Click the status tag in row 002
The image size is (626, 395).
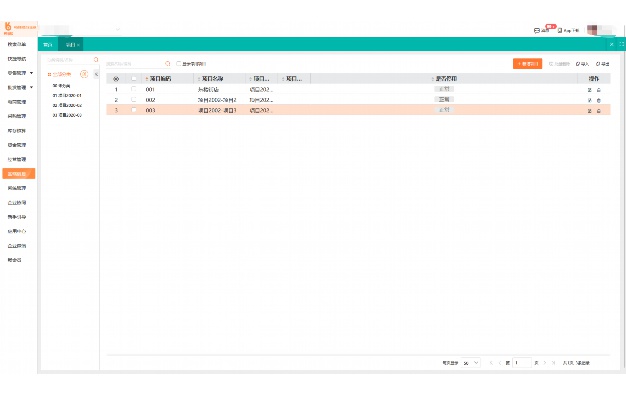pos(444,99)
